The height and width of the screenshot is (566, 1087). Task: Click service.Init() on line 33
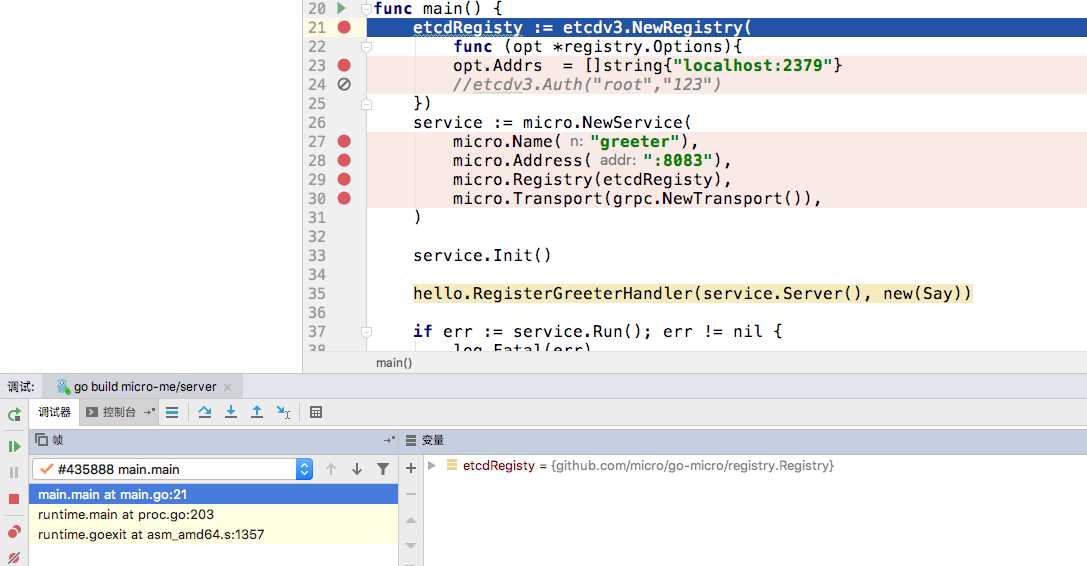pos(482,255)
